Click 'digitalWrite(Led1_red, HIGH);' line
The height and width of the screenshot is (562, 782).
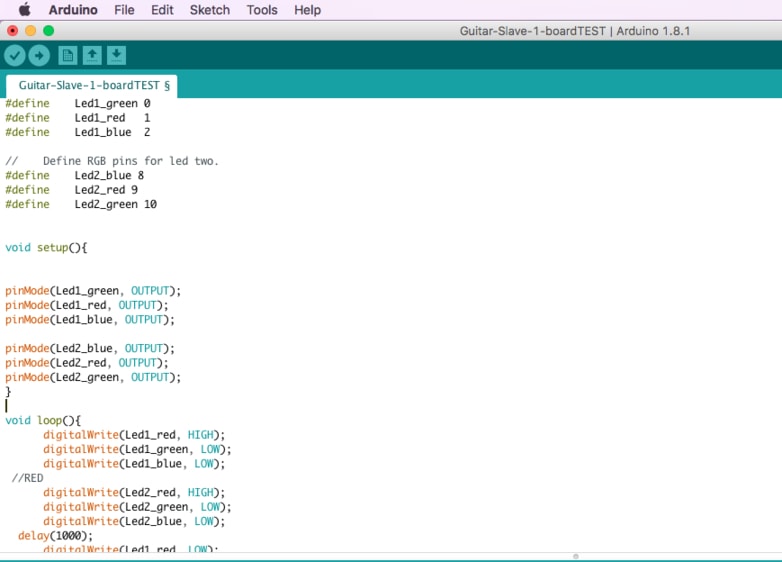pyautogui.click(x=134, y=435)
